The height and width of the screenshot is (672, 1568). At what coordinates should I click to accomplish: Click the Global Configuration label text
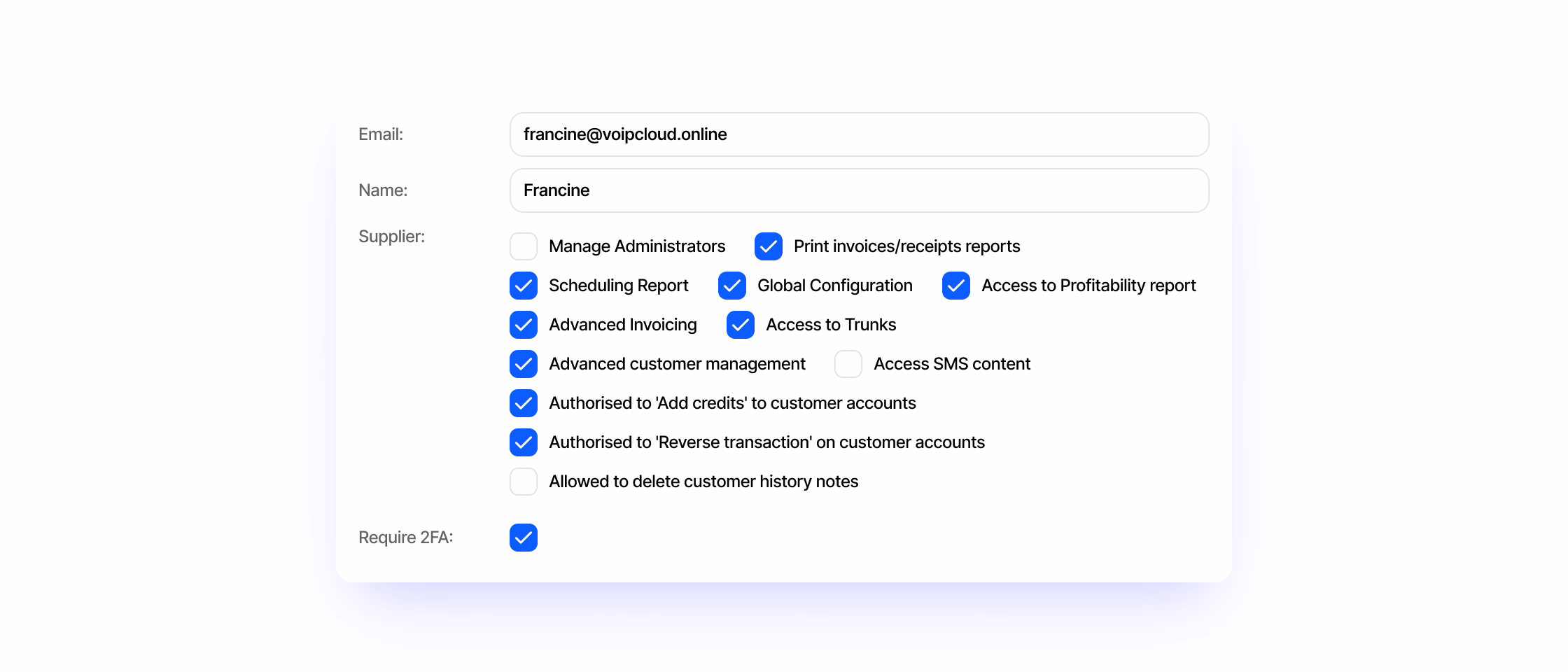point(835,286)
